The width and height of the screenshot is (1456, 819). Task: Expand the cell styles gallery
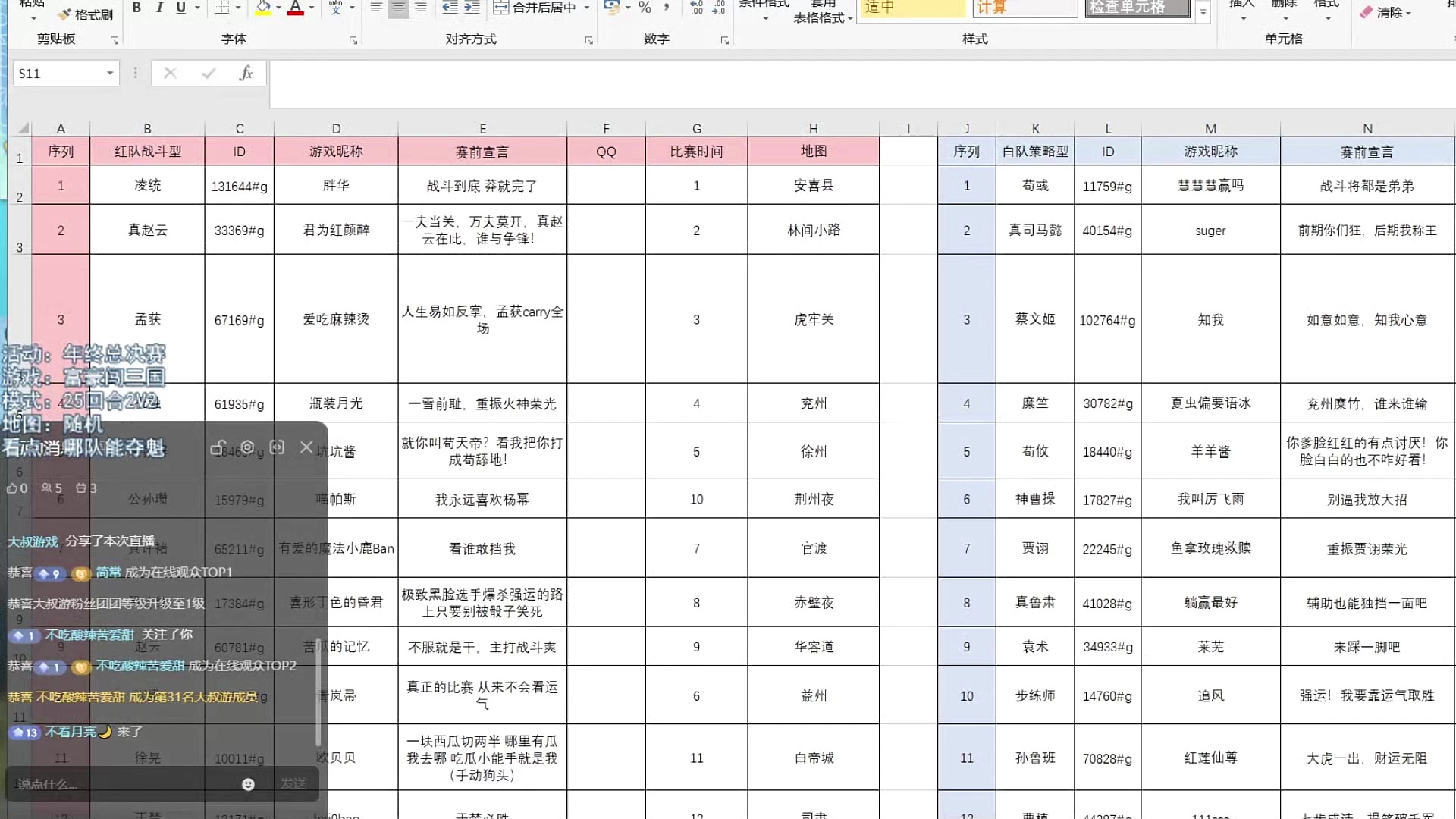coord(1203,12)
